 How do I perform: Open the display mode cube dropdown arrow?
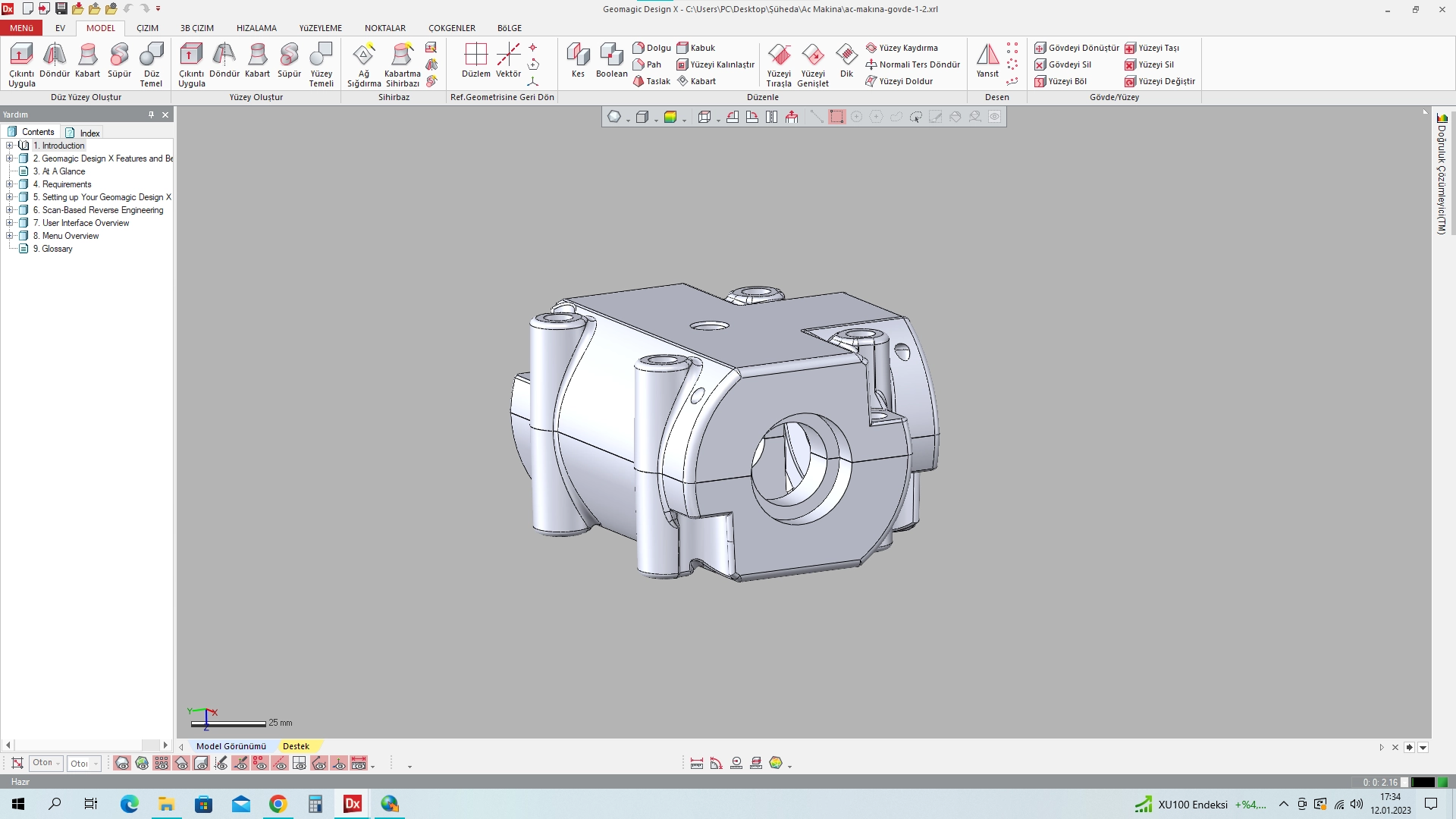click(656, 120)
